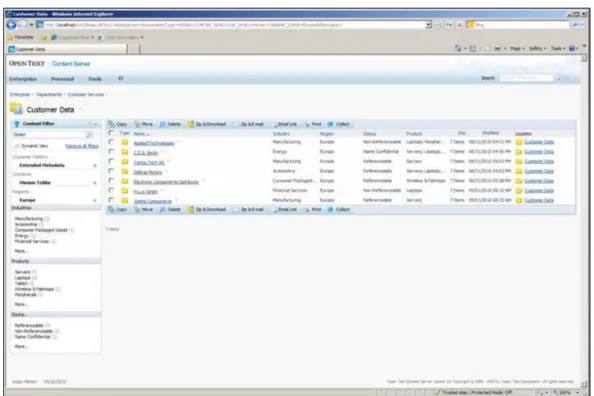Sort the list by the Name column header

141,134
